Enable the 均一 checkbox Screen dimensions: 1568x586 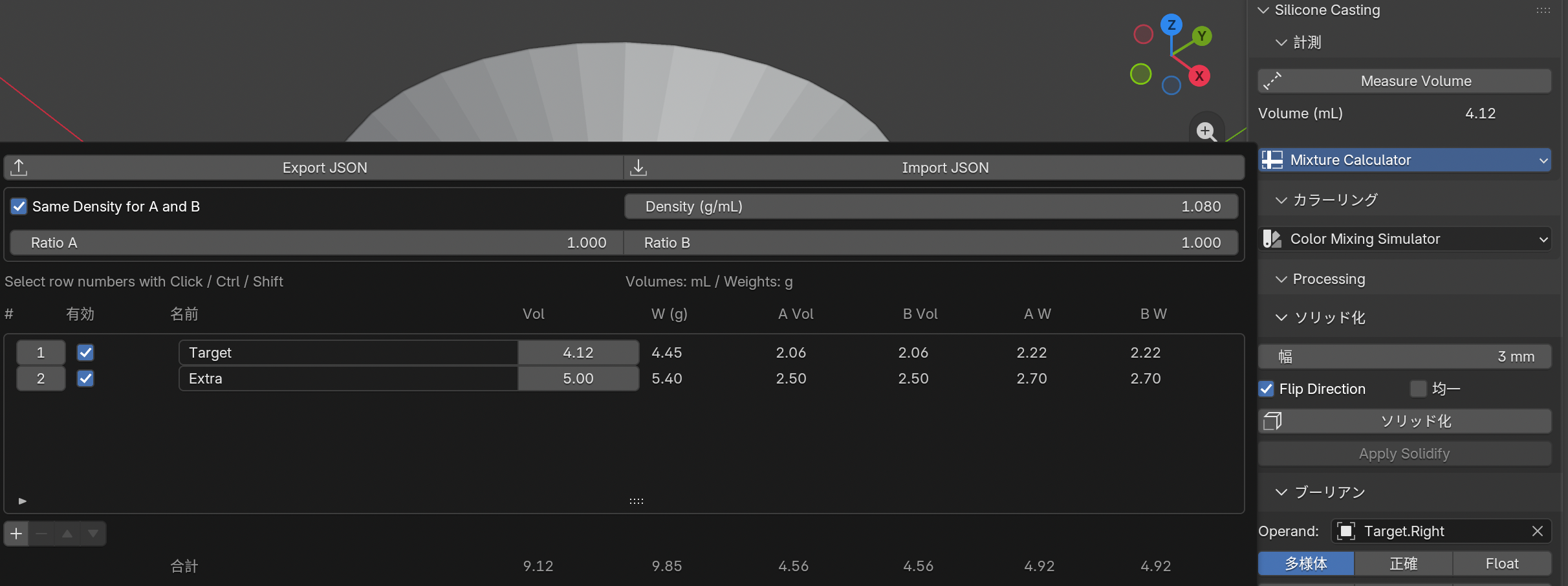1418,389
